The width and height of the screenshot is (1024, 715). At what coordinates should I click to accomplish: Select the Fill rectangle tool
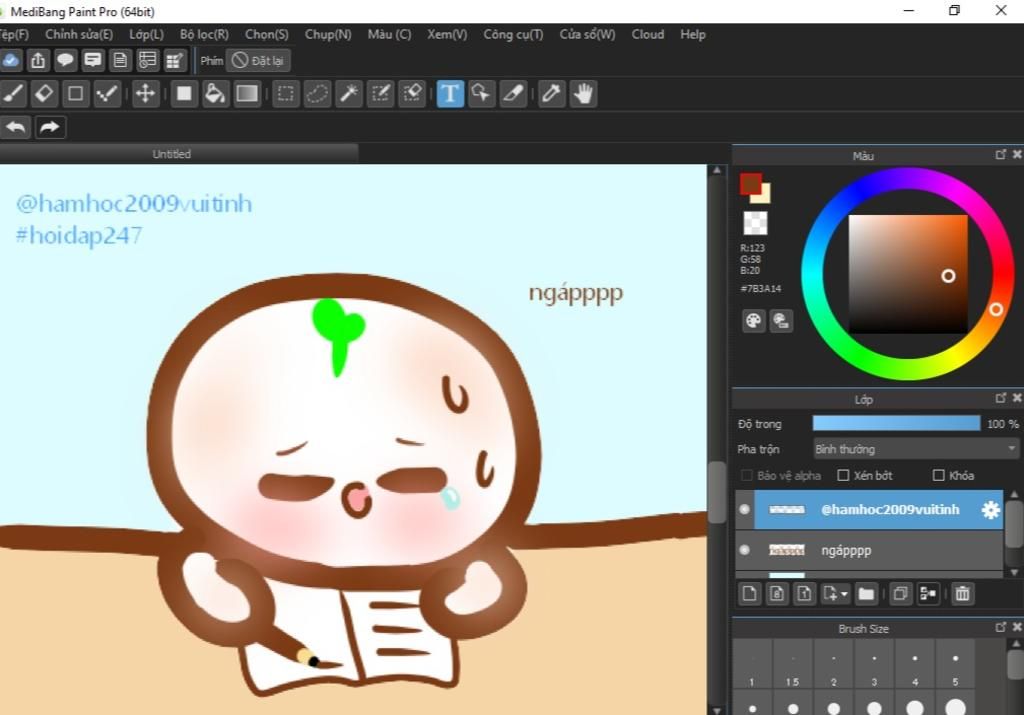click(x=184, y=94)
